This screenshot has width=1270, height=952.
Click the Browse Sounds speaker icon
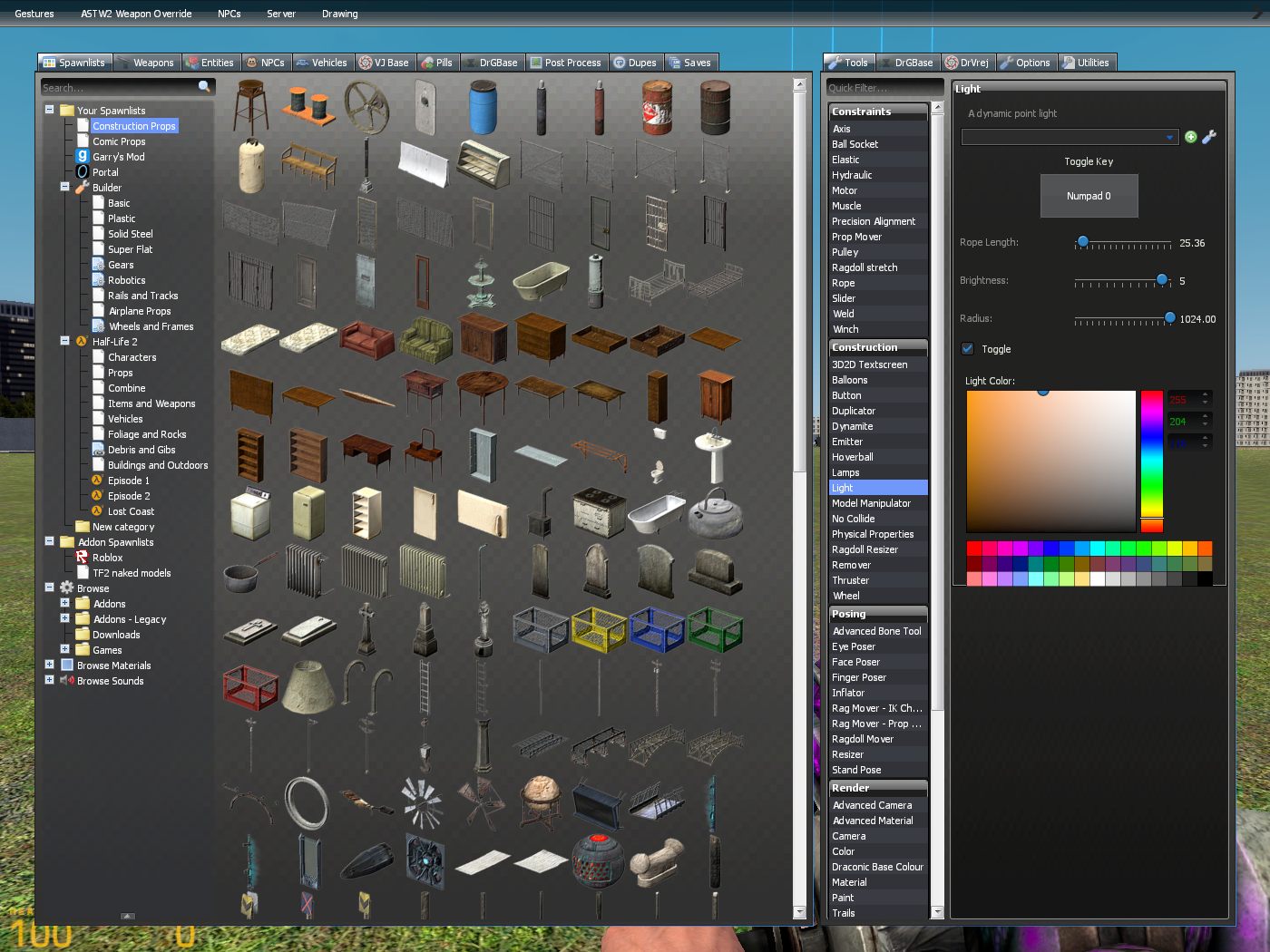click(x=67, y=681)
